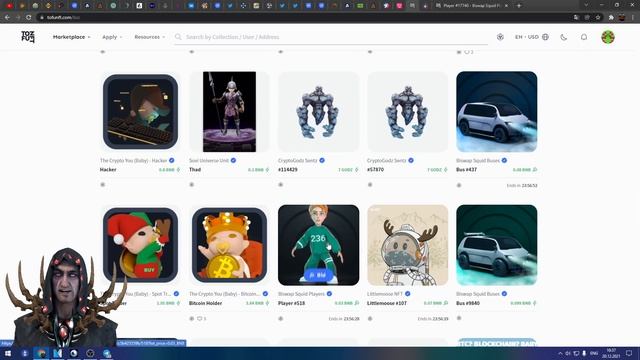Screen dimensions: 640x360
Task: Open the Hacker NFT thumbnail
Action: pos(140,111)
